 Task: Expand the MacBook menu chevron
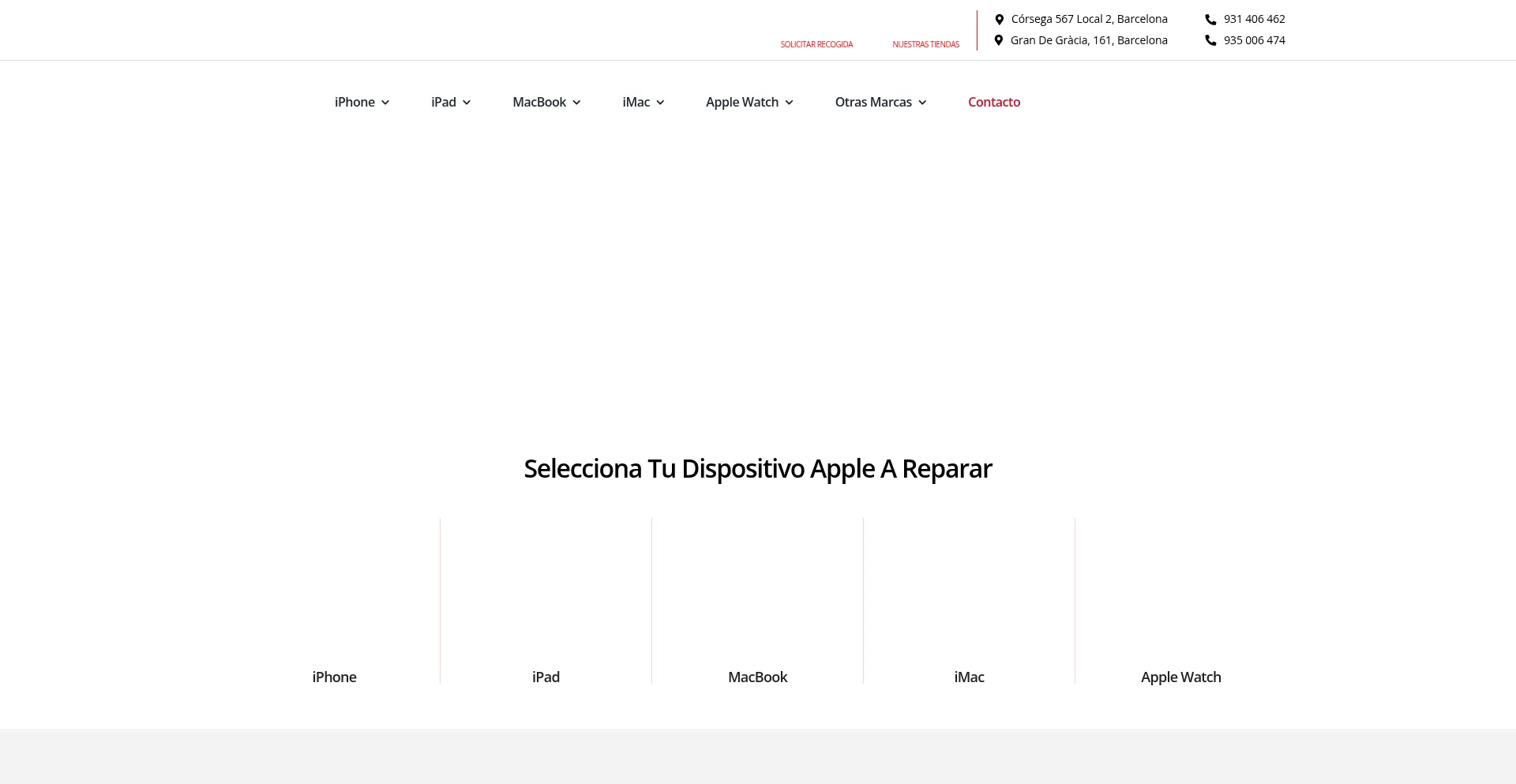[576, 103]
